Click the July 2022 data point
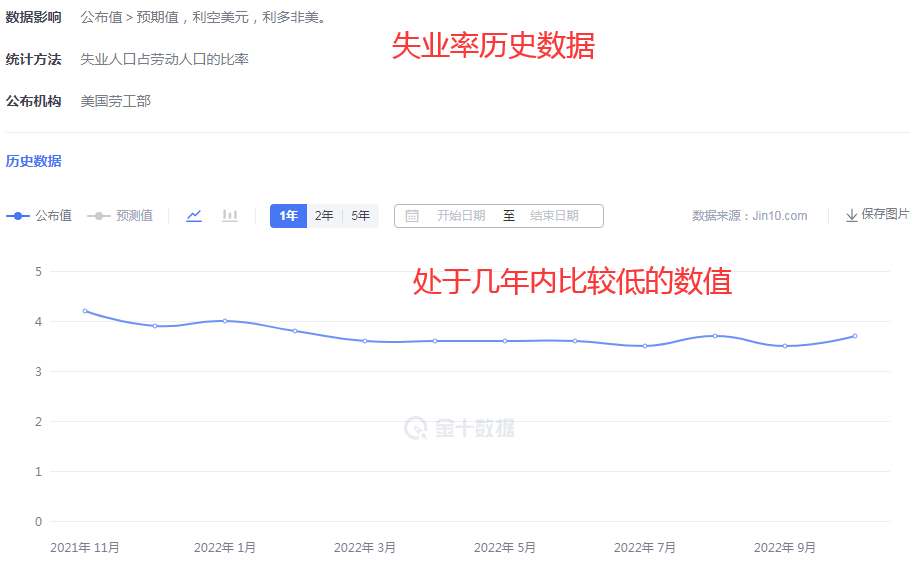 (x=645, y=346)
